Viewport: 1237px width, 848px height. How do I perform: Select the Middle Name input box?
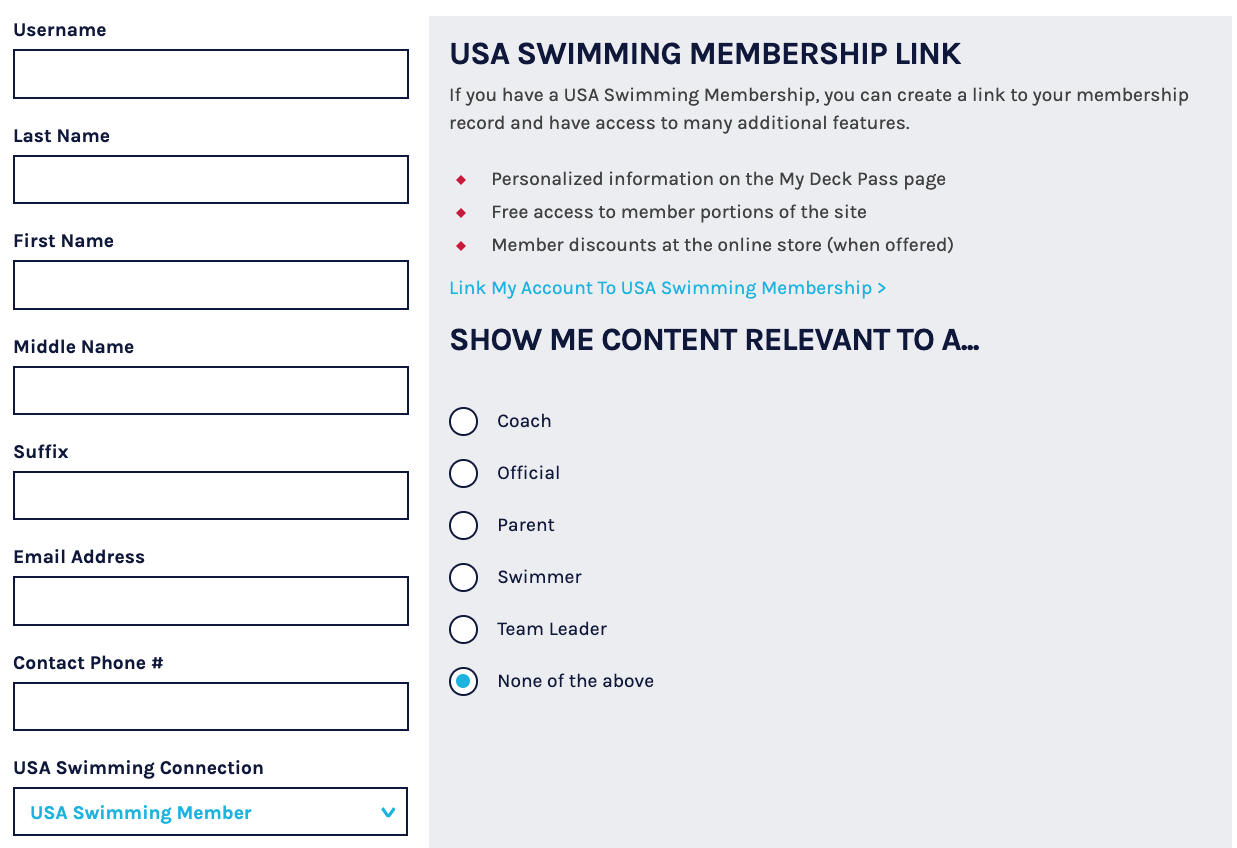(211, 390)
